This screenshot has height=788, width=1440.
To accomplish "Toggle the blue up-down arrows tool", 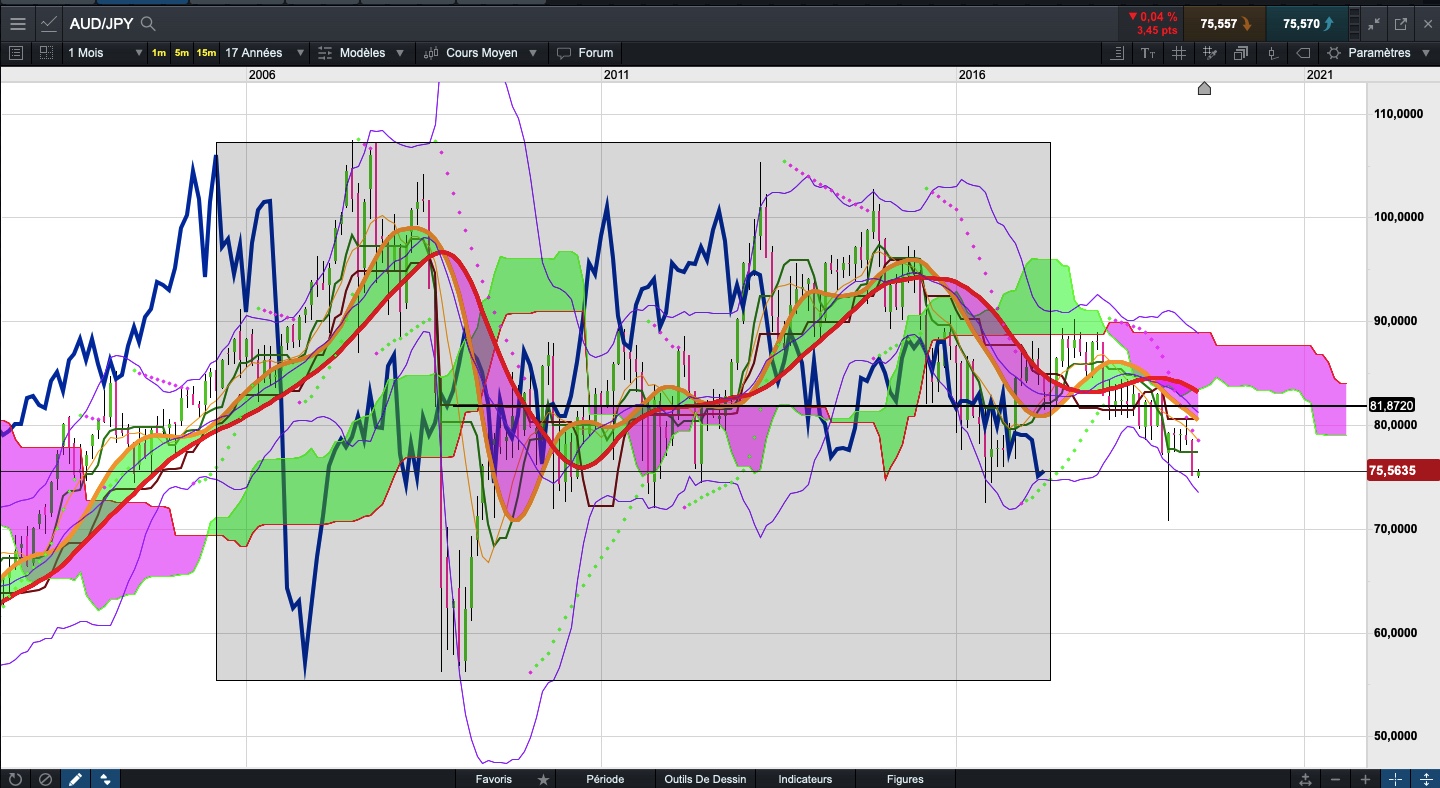I will (x=105, y=779).
